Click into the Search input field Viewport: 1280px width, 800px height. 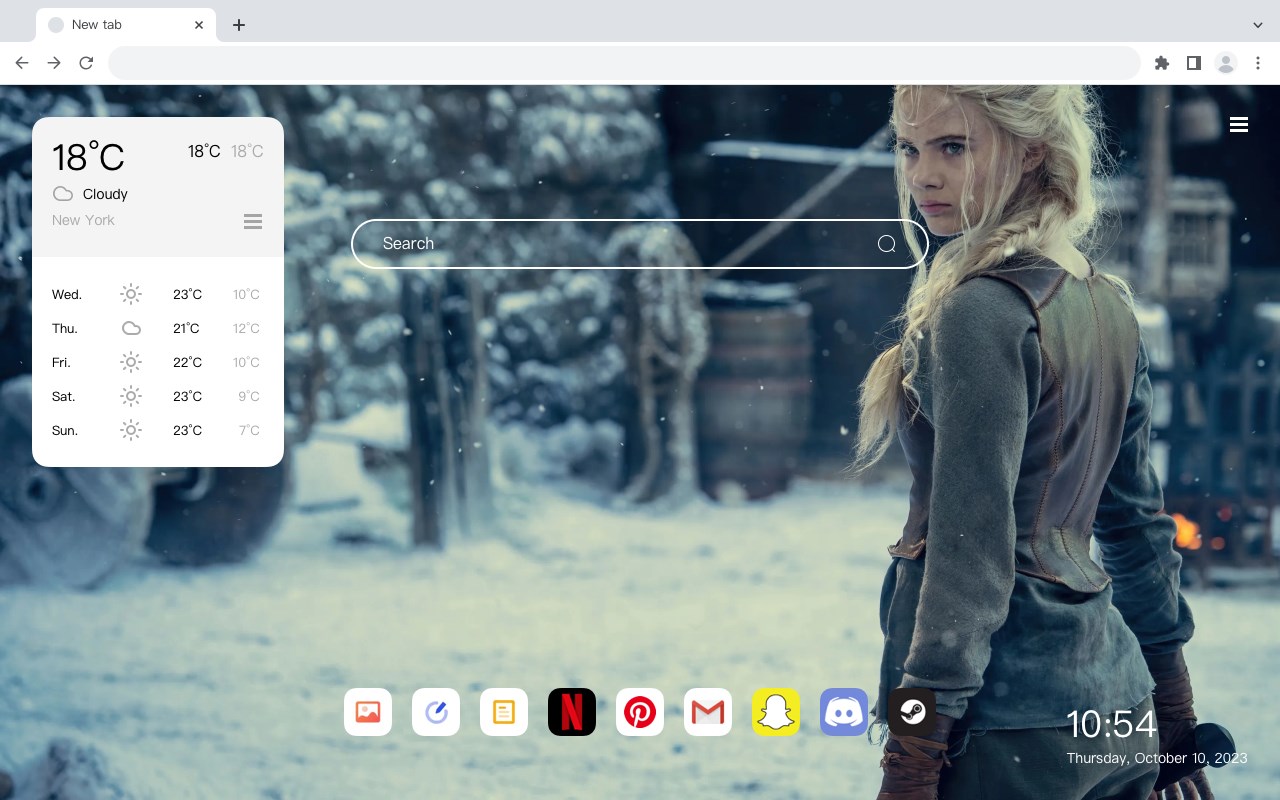(x=640, y=244)
